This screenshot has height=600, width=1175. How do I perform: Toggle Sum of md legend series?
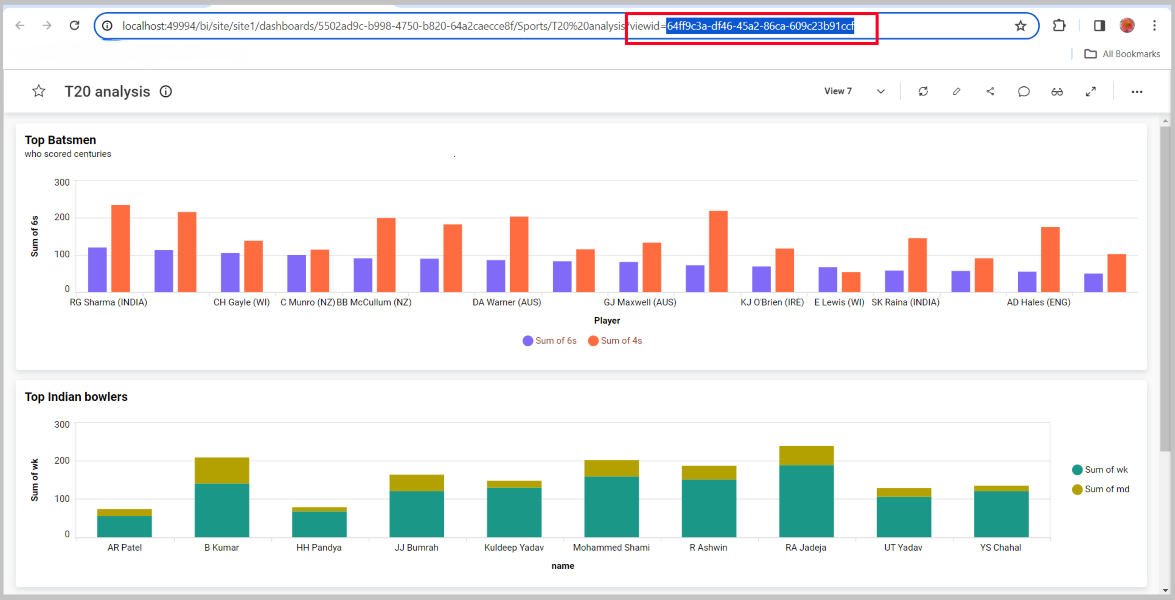click(1099, 489)
